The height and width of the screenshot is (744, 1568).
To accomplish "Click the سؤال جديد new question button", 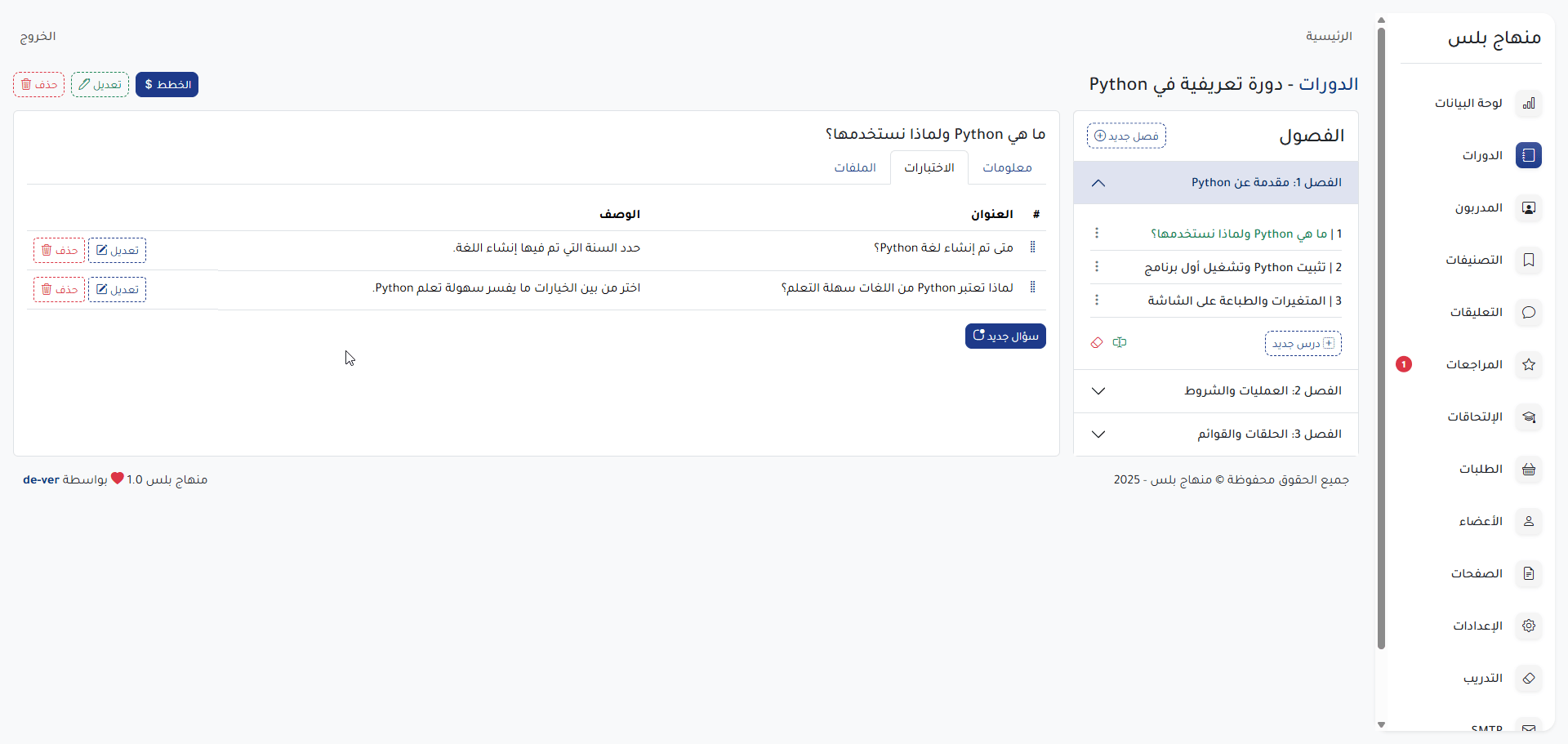I will click(1005, 336).
